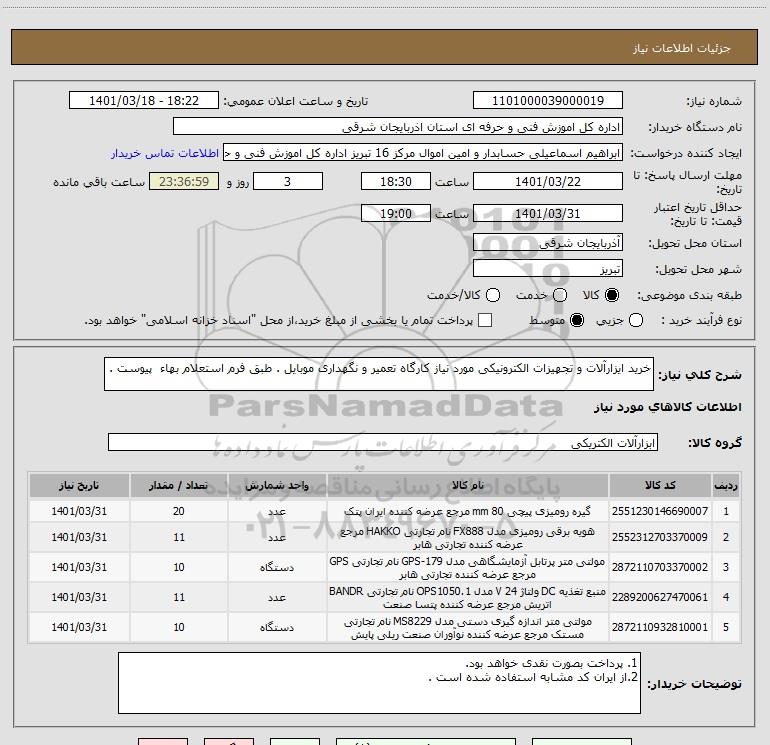The width and height of the screenshot is (770, 745).
Task: Click quantity 10 in the GPS-179 row
Action: pos(179,567)
